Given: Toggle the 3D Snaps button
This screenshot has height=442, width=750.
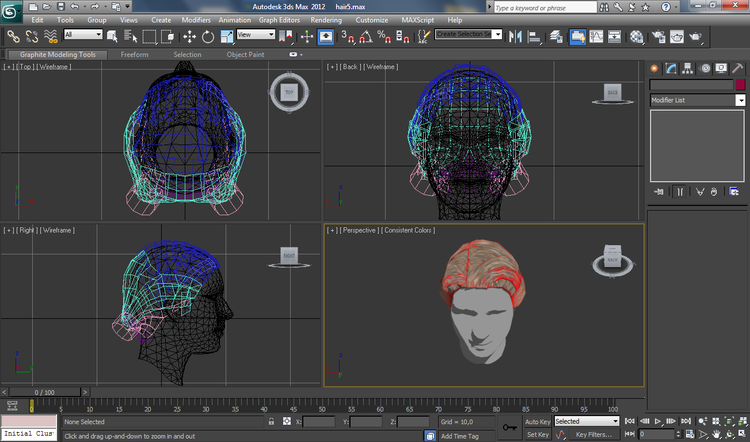Looking at the screenshot, I should point(347,37).
